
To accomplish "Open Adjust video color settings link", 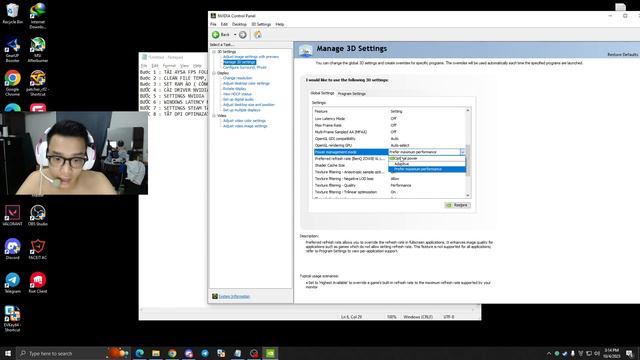I will 244,121.
